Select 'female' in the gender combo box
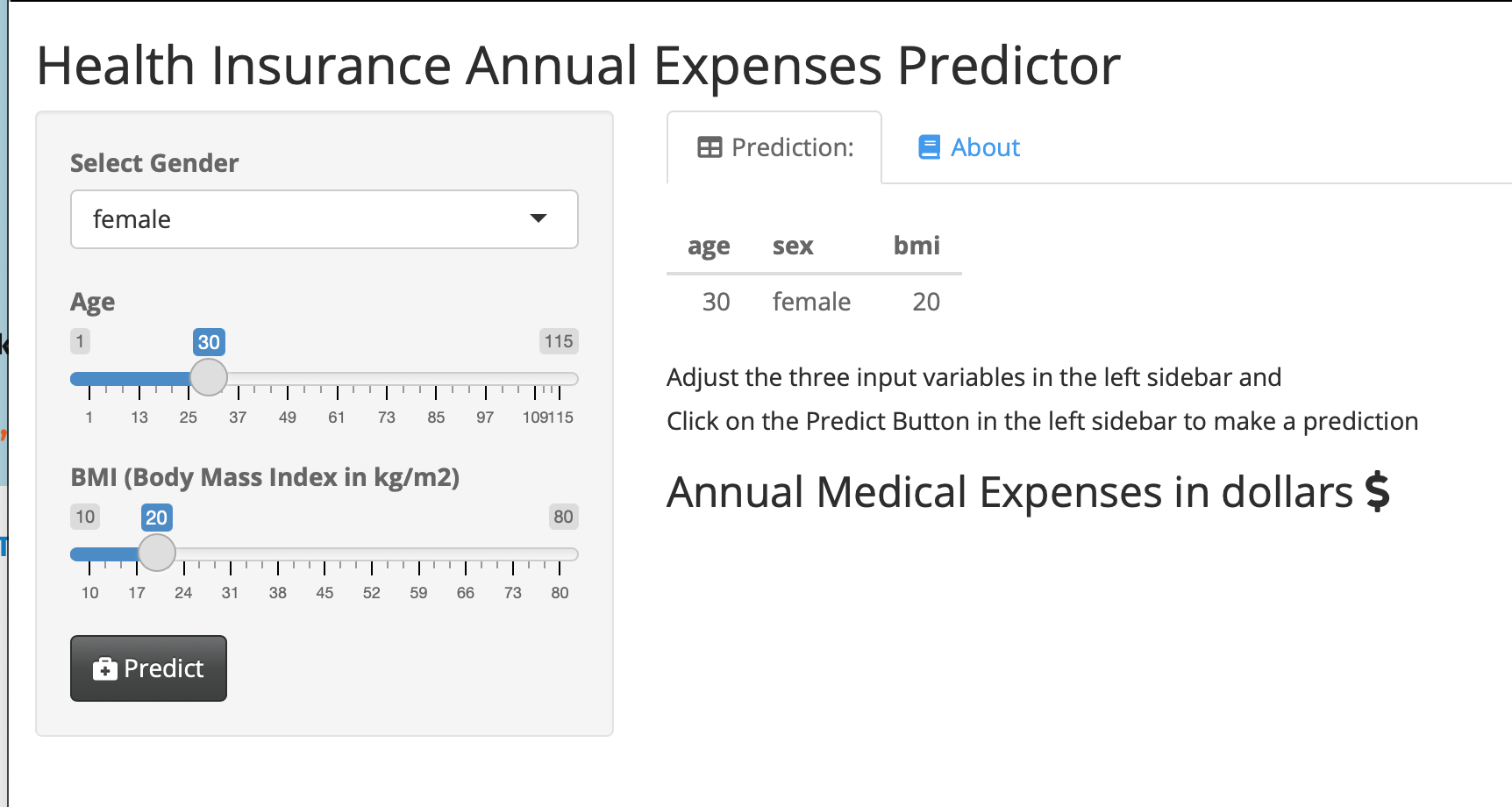Image resolution: width=1512 pixels, height=807 pixels. coord(324,218)
